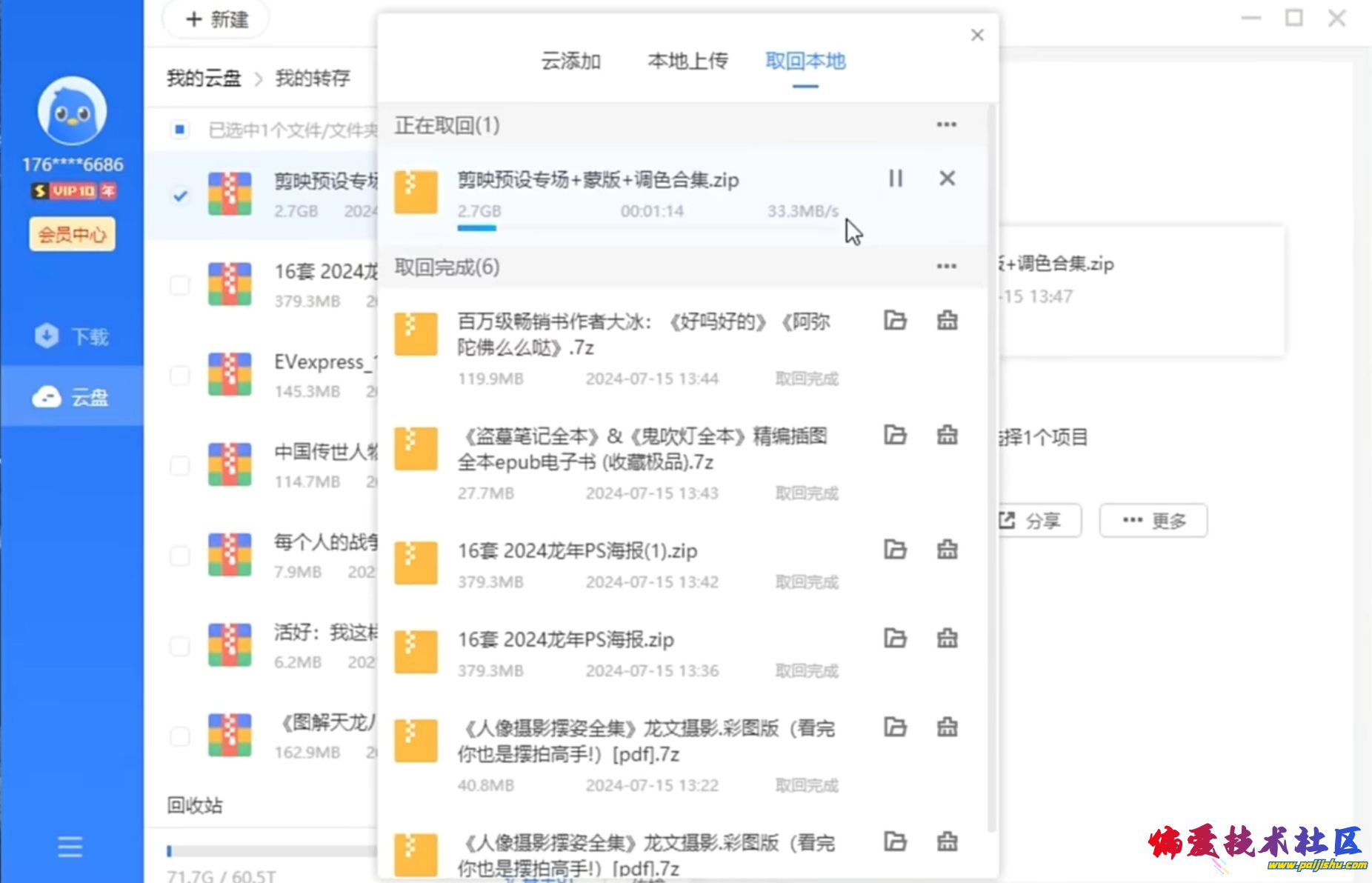Viewport: 1372px width, 883px height.
Task: Uncheck the 剪映预设专场 file checkbox
Action: click(179, 196)
